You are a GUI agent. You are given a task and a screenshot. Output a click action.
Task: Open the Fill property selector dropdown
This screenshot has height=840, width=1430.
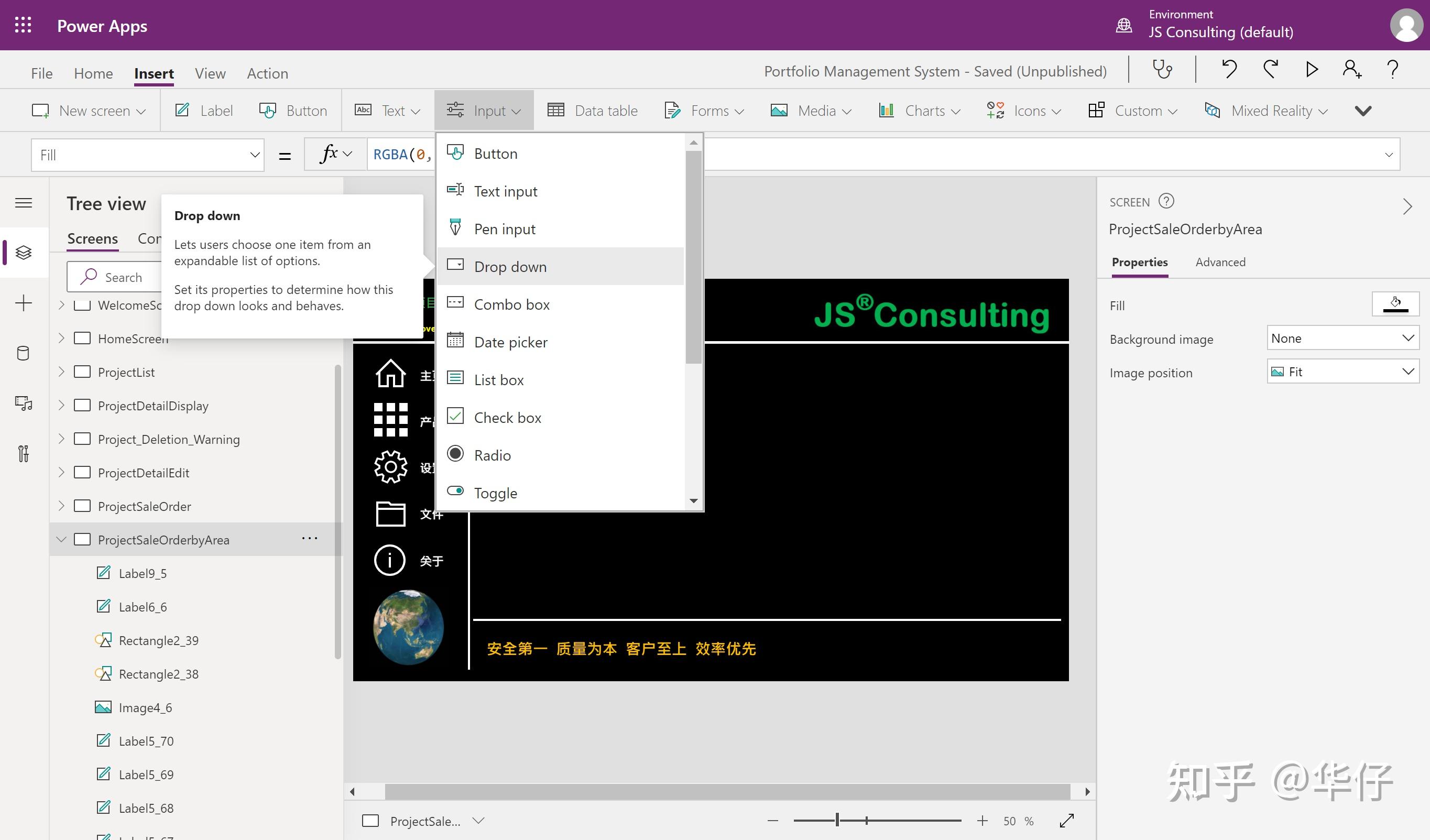148,155
